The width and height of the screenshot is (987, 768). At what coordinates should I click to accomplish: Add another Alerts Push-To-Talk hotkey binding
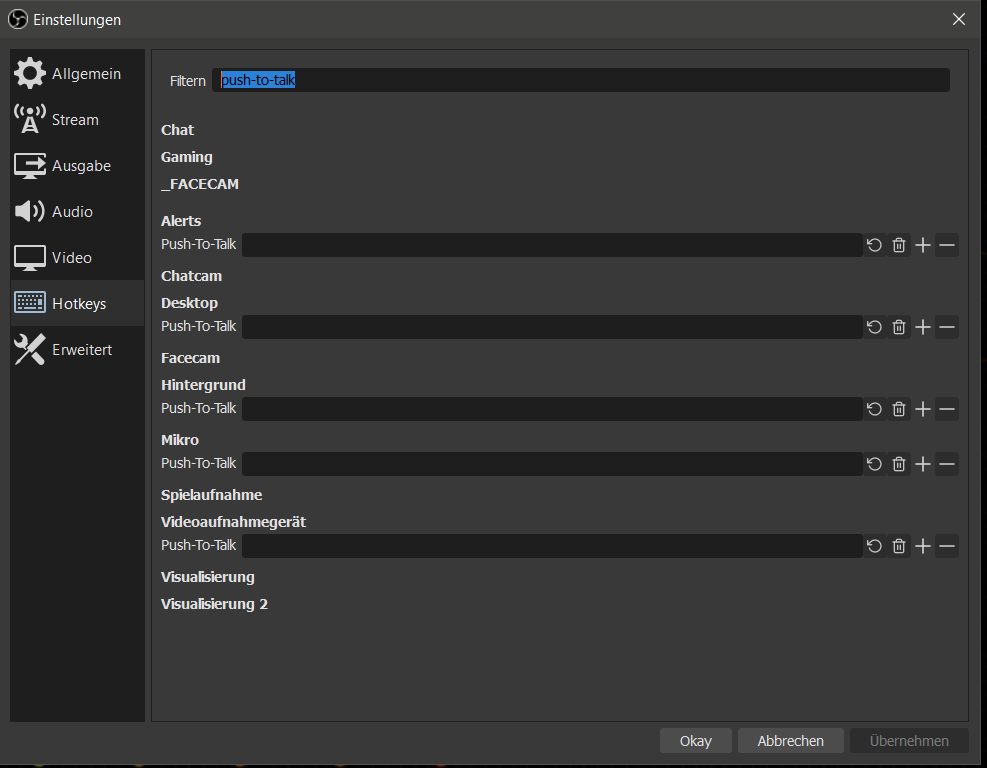pyautogui.click(x=923, y=245)
